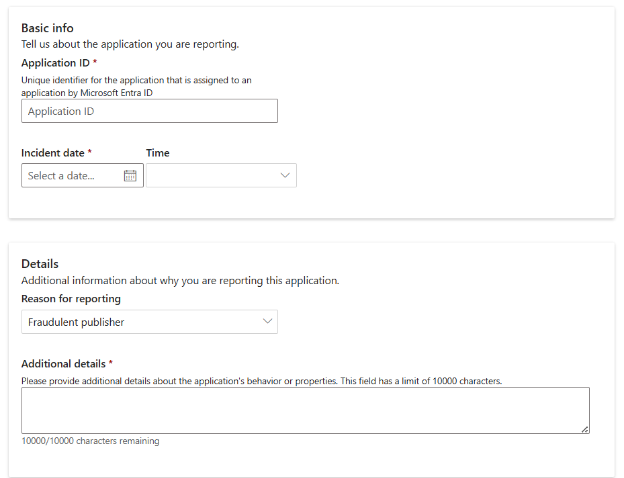Click the Incident date label
This screenshot has height=478, width=624.
[x=53, y=153]
